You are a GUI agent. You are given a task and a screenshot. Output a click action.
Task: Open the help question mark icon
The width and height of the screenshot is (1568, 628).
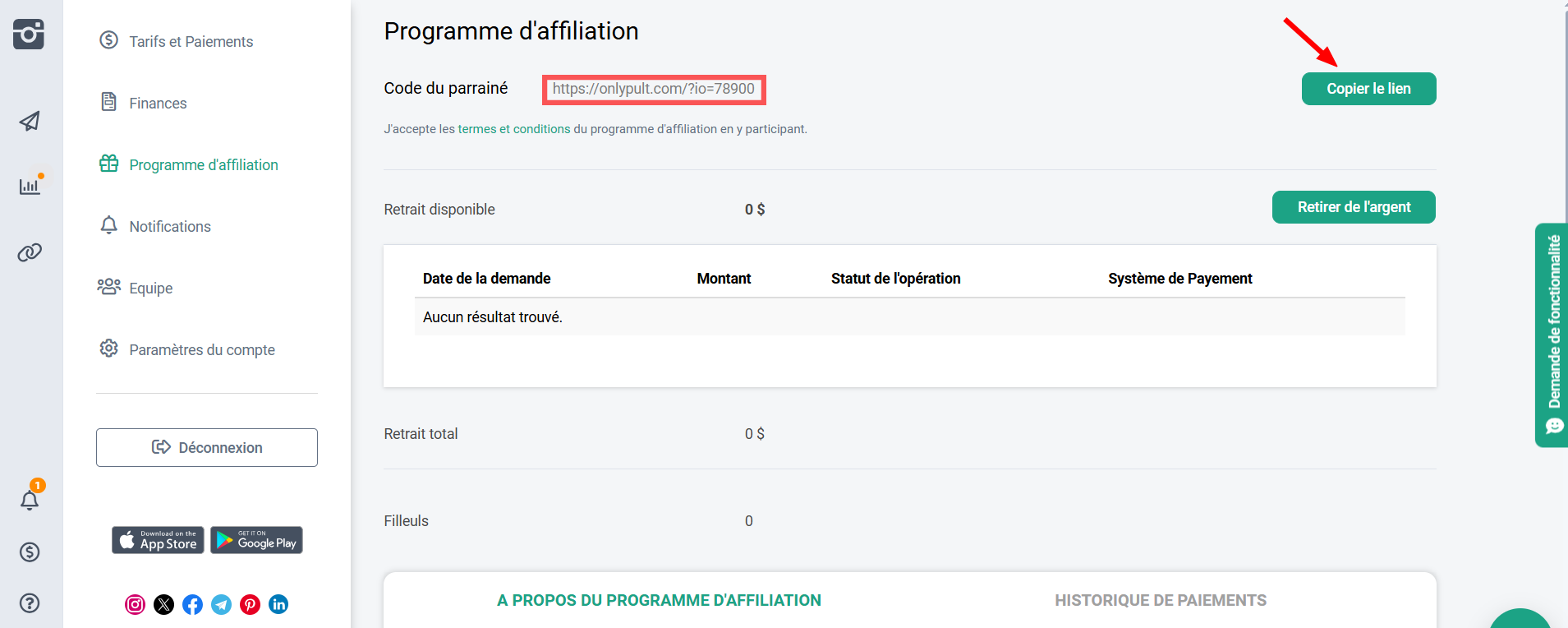[30, 603]
